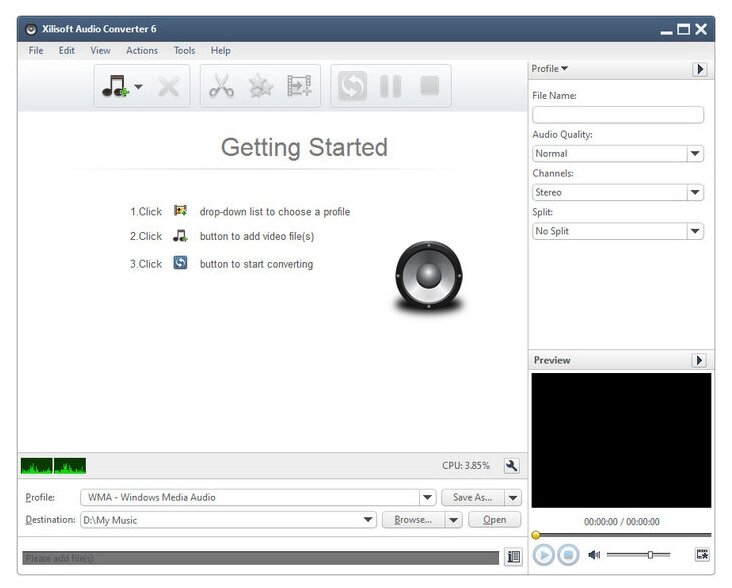This screenshot has width=732, height=588.
Task: Open the Channels dropdown showing Stereo
Action: point(618,192)
